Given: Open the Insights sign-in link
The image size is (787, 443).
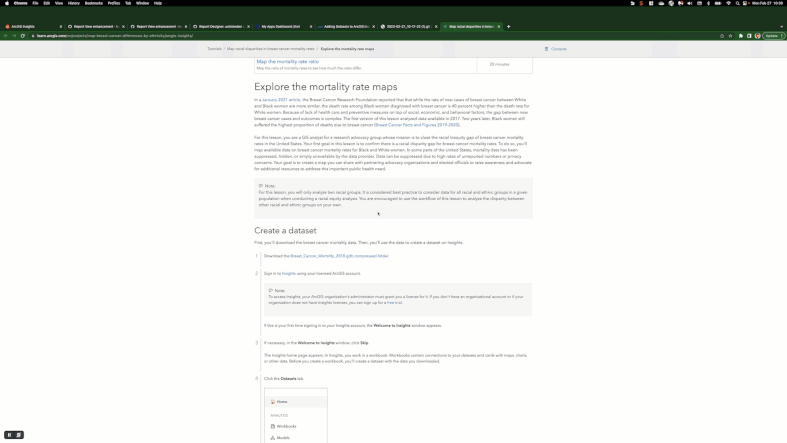Looking at the screenshot, I should click(x=289, y=273).
